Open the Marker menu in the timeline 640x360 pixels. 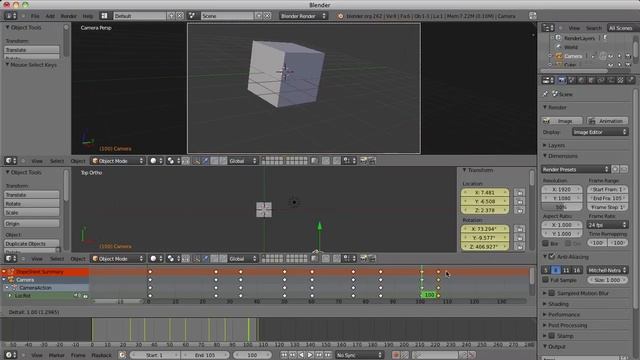point(57,355)
